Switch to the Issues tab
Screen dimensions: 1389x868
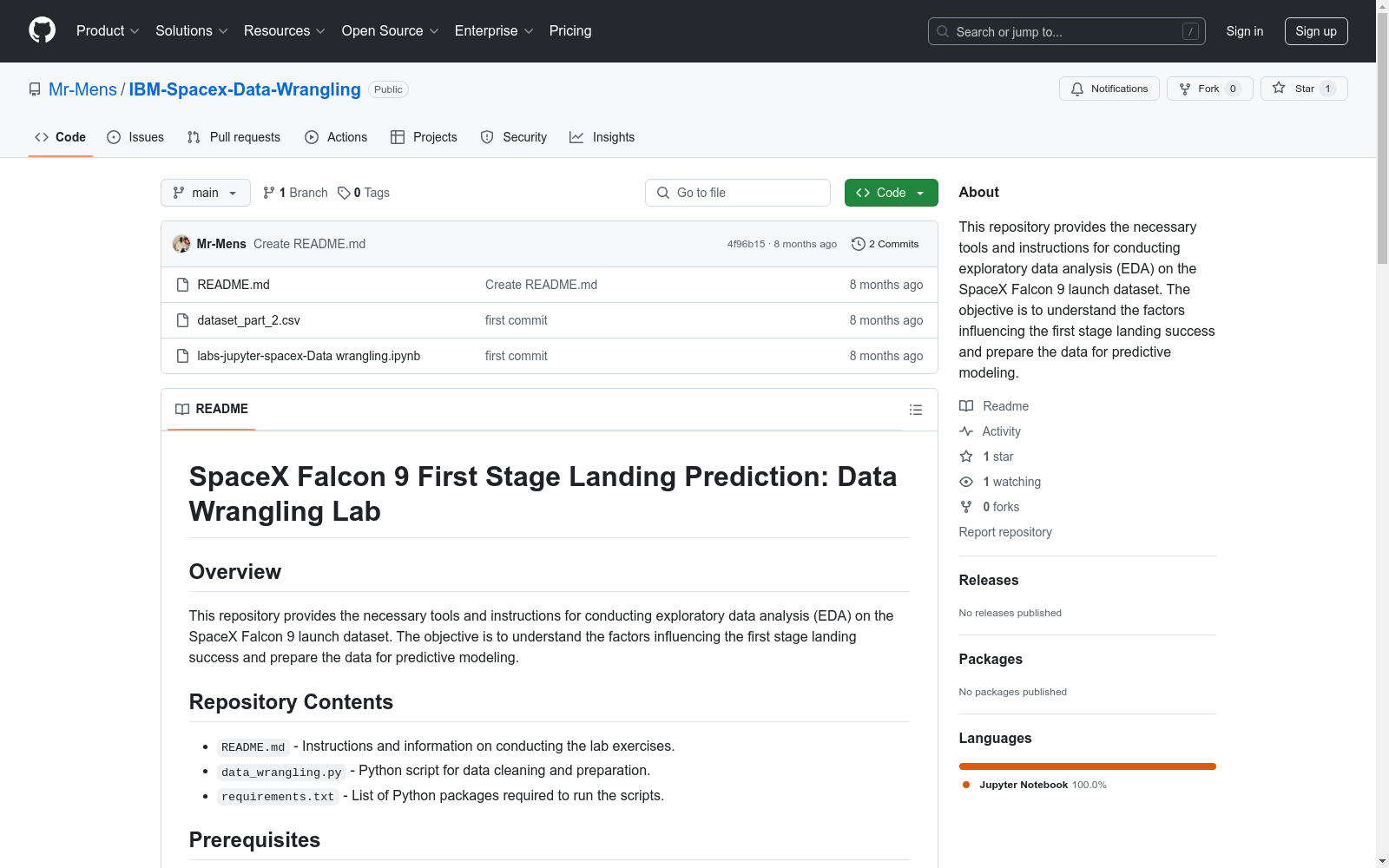(135, 137)
